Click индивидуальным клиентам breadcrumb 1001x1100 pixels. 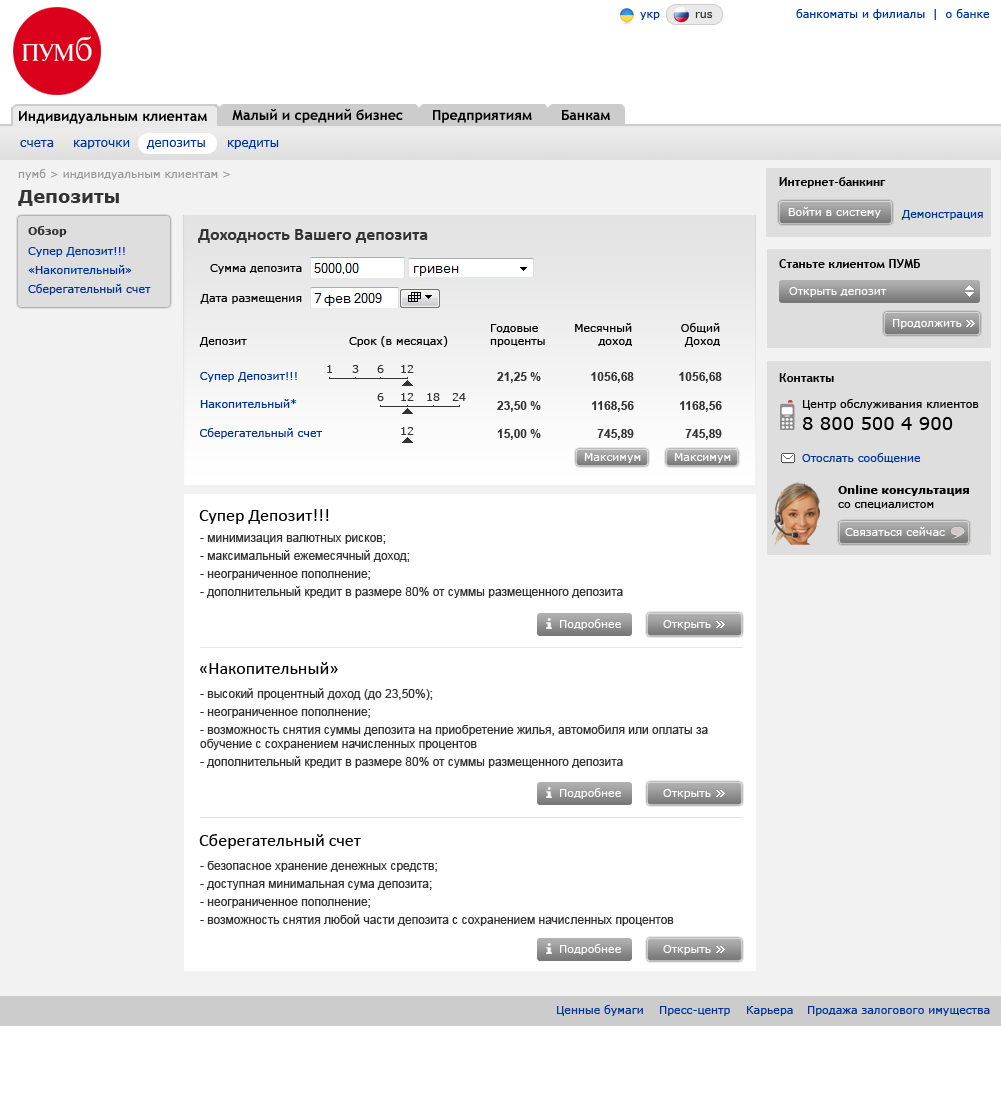click(140, 174)
